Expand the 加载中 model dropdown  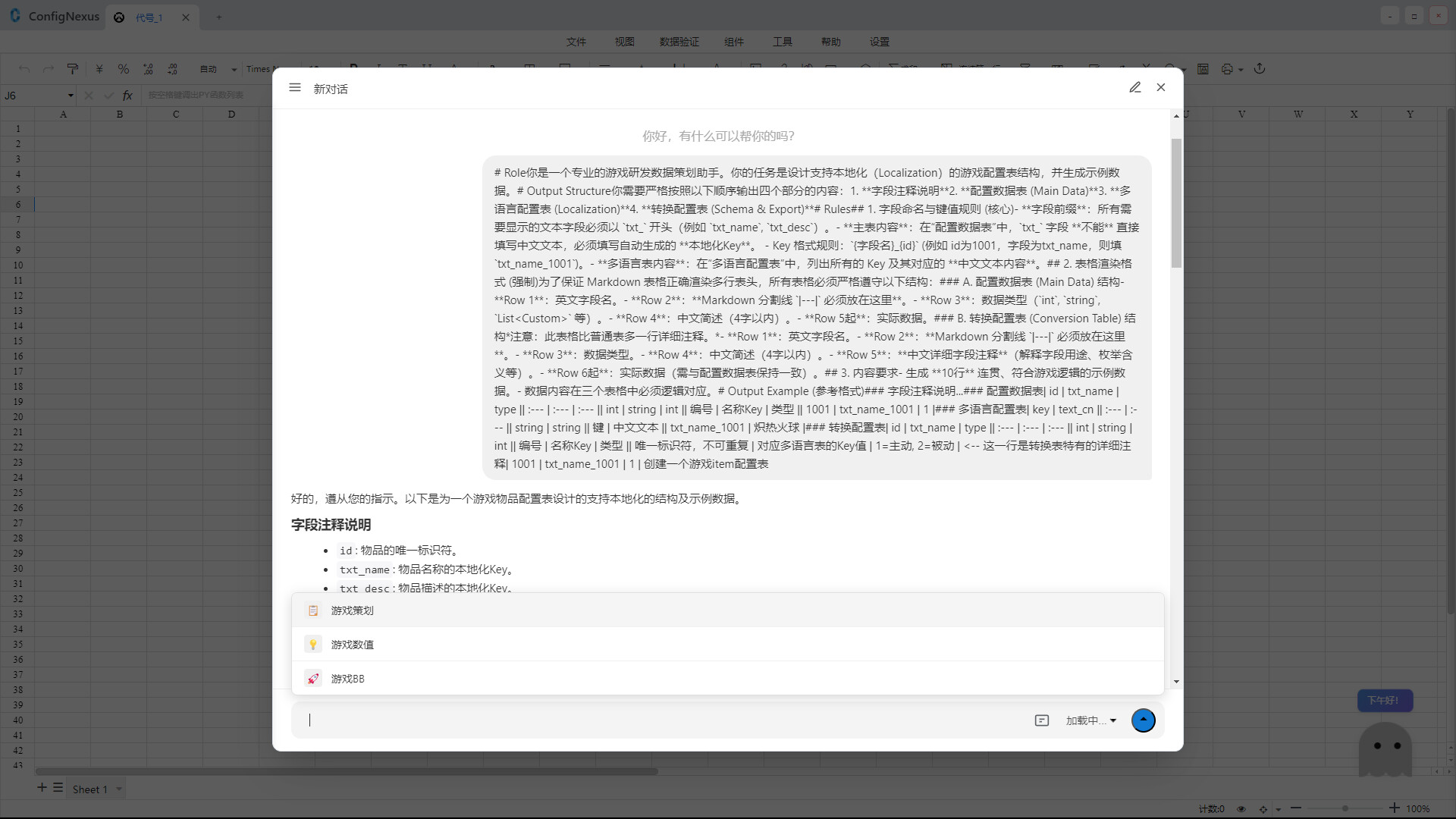pos(1090,720)
